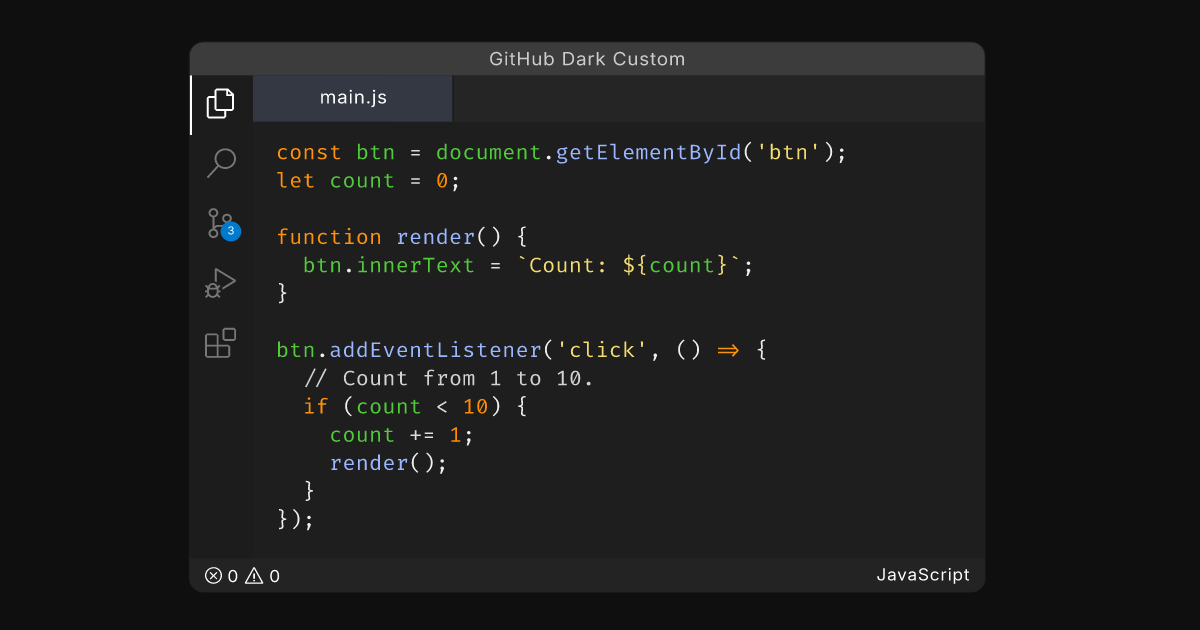Click the errors count icon in status bar
The height and width of the screenshot is (630, 1200).
tap(213, 575)
